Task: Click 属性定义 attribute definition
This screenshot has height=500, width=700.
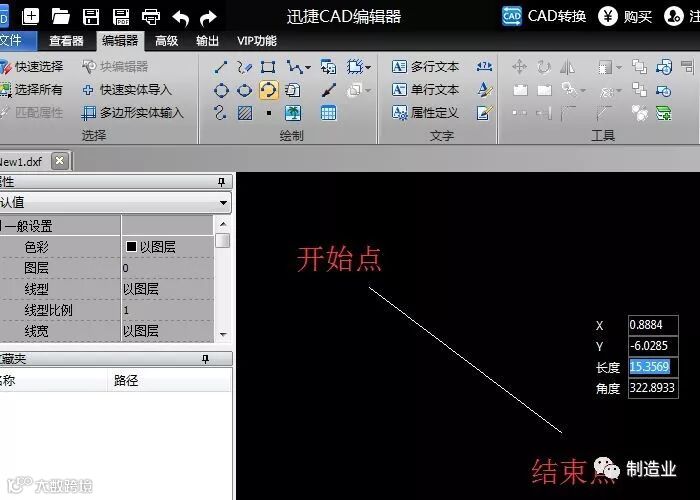Action: (425, 112)
